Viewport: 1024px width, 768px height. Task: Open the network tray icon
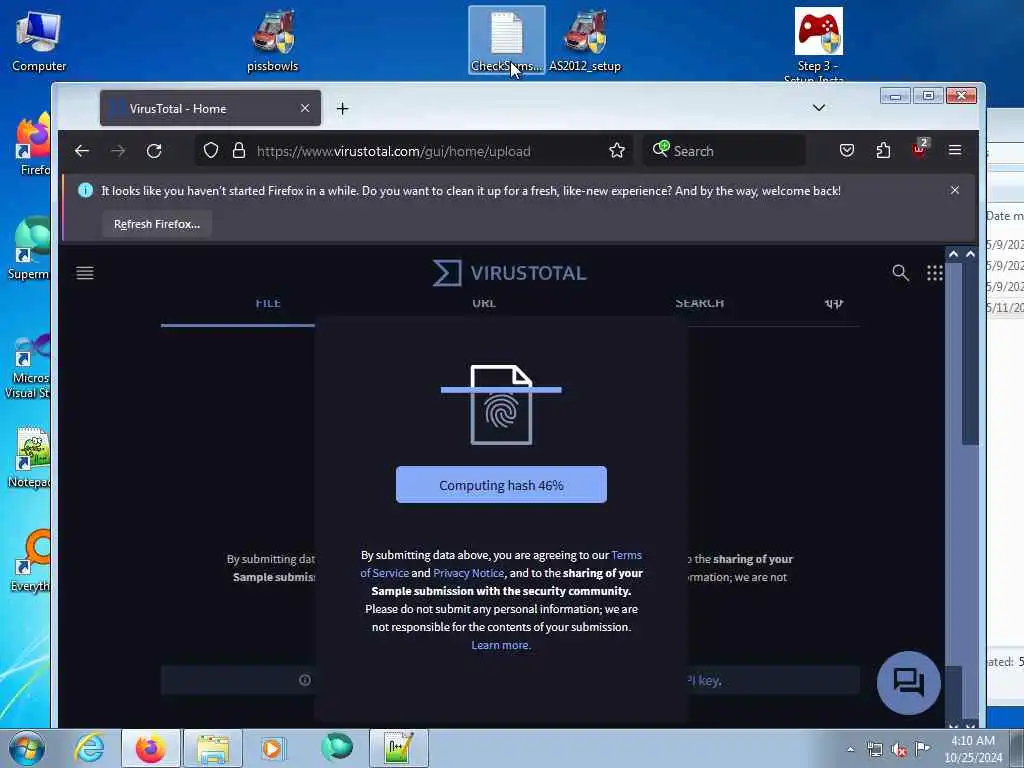874,749
